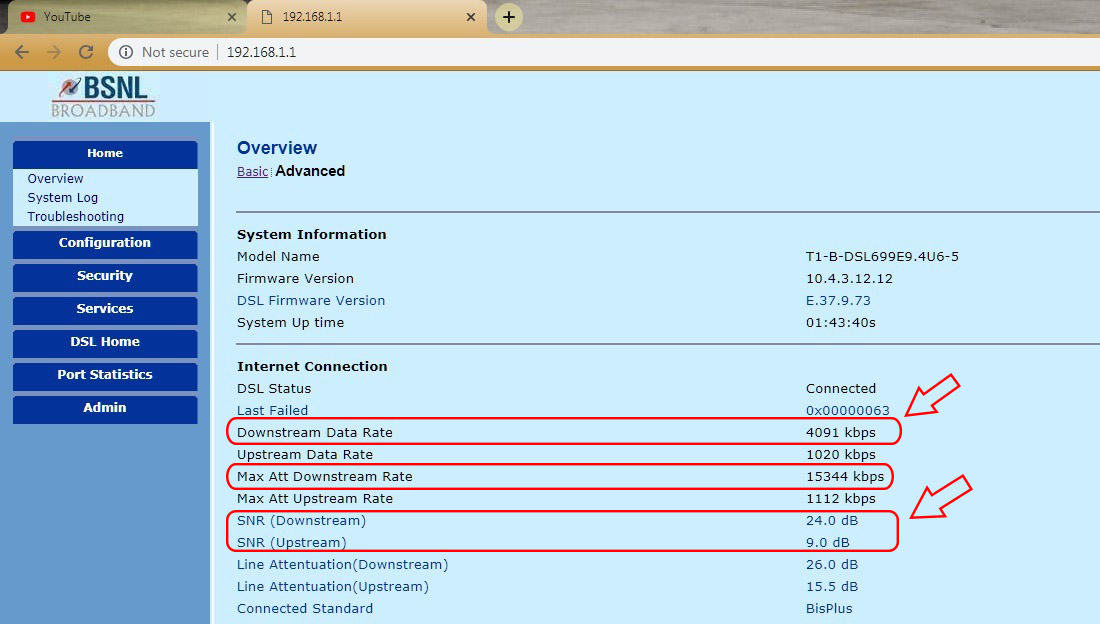This screenshot has width=1100, height=624.
Task: Expand the Security menu
Action: point(105,276)
